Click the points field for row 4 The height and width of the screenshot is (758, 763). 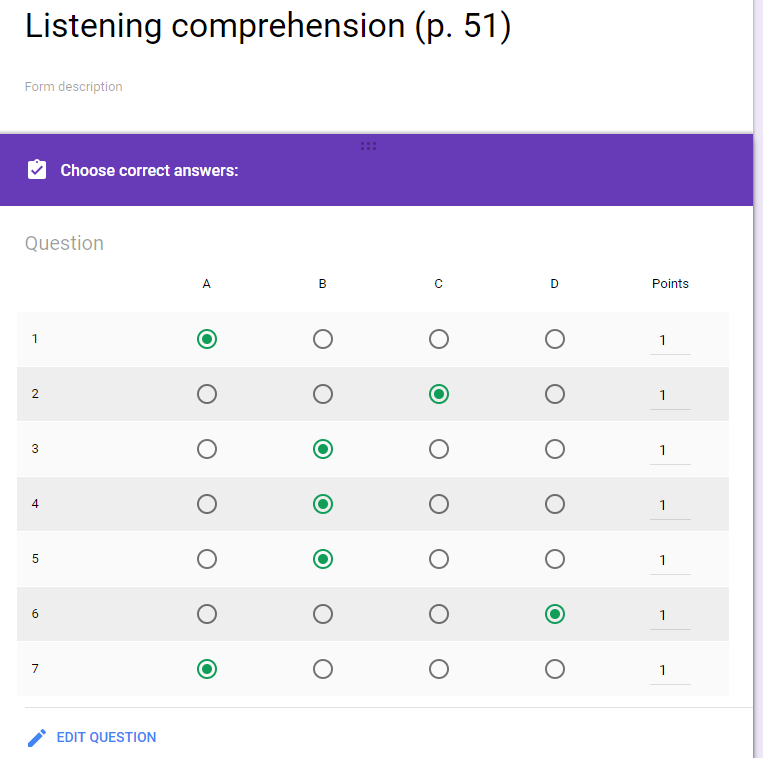pyautogui.click(x=669, y=506)
